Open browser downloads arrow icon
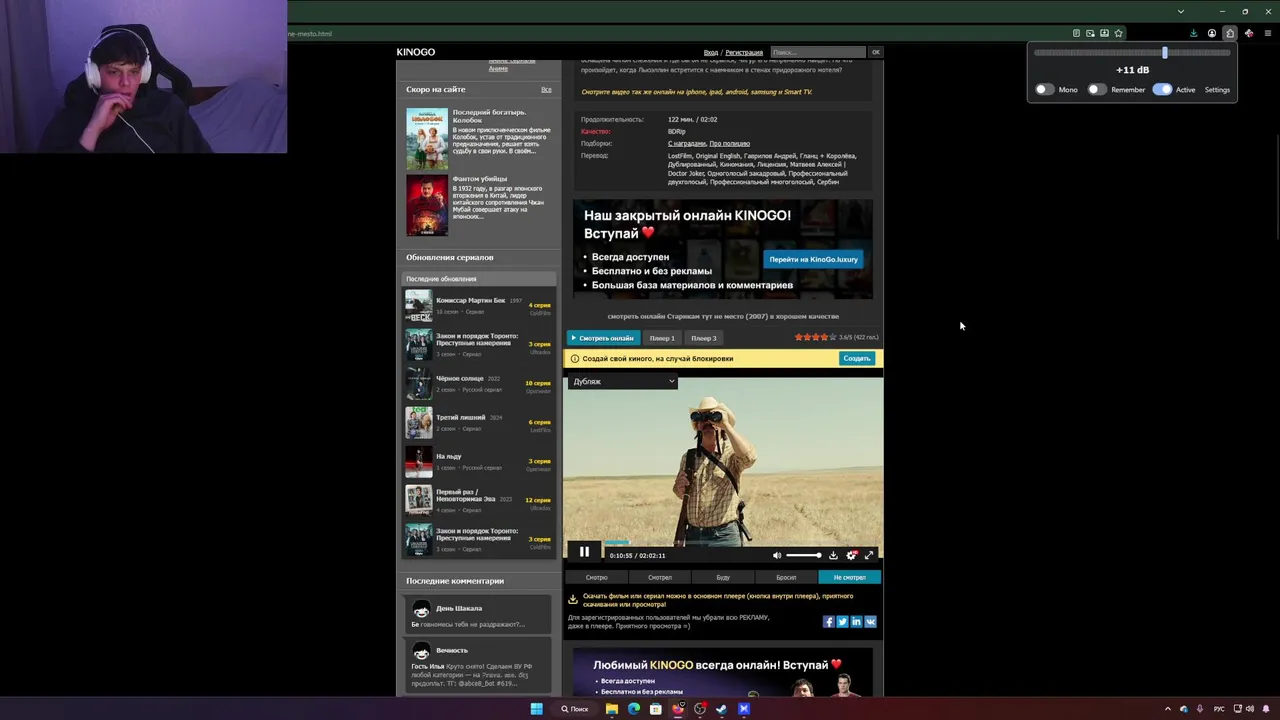Screen dimensions: 1280x720 point(1193,33)
